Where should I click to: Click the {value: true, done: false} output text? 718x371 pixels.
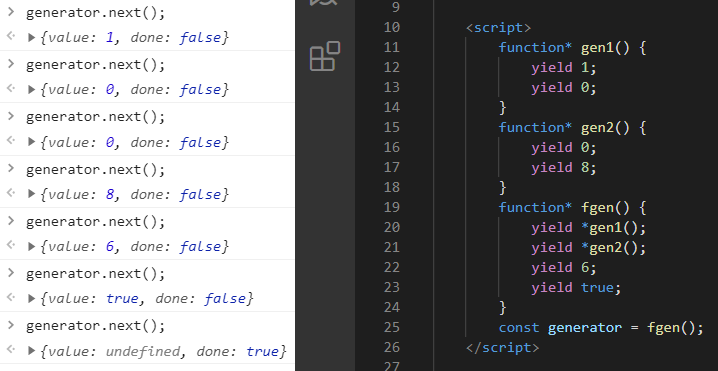pos(147,299)
